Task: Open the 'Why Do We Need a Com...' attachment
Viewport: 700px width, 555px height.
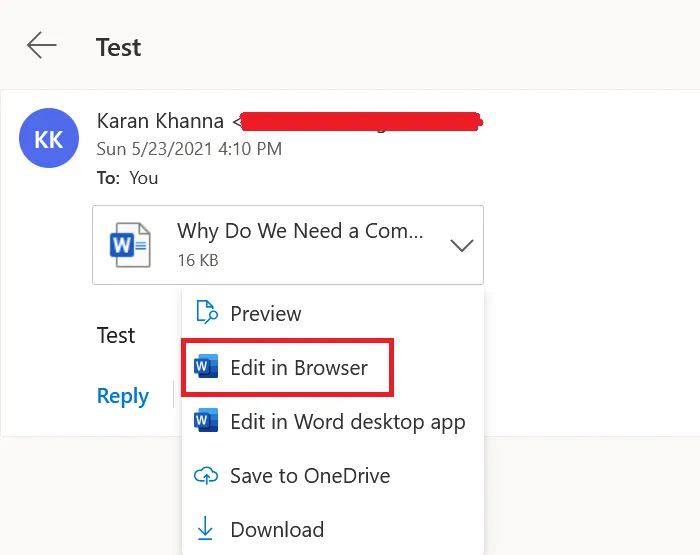Action: coord(300,231)
